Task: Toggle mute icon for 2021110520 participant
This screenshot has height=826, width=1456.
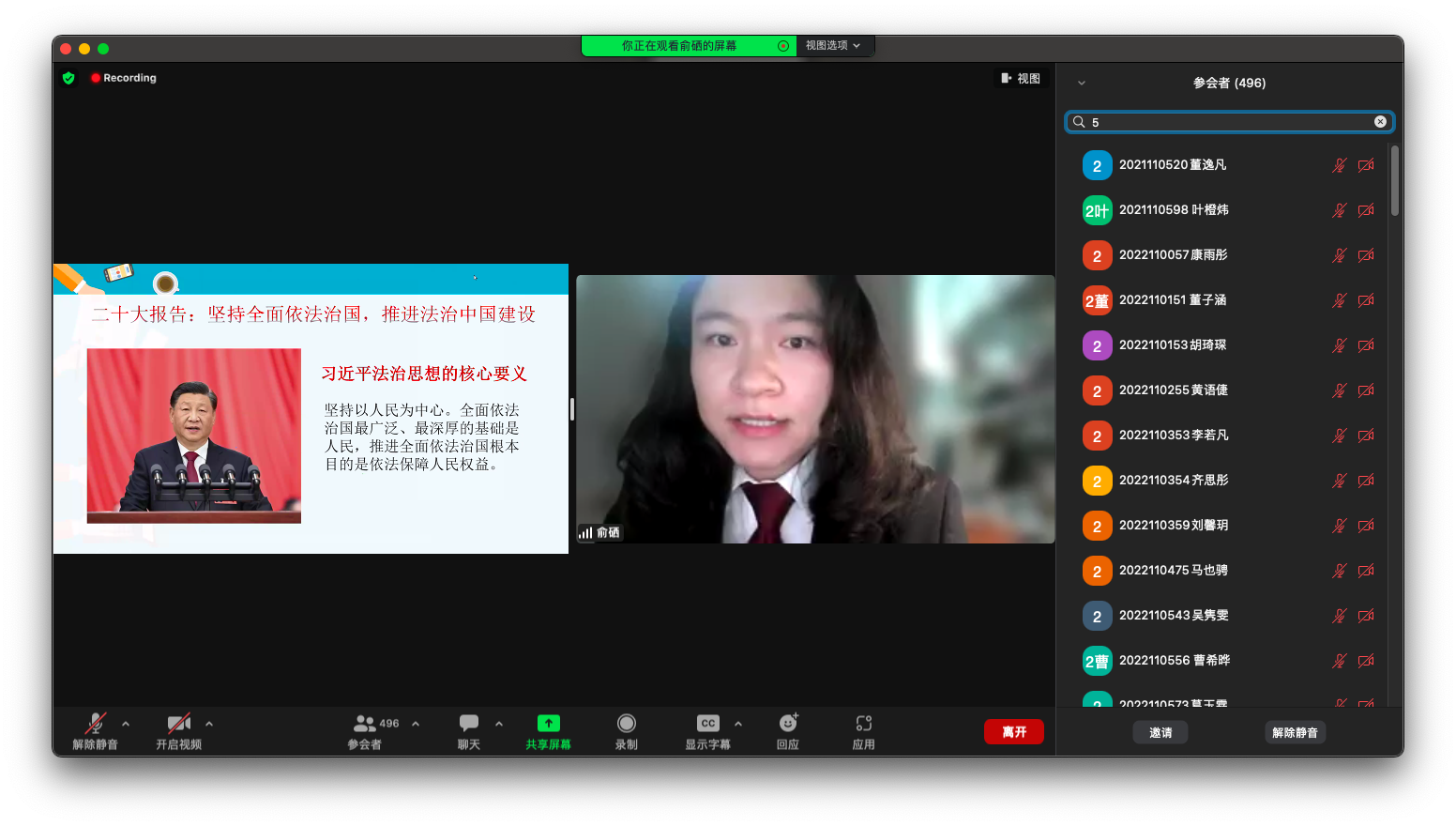Action: [x=1339, y=165]
